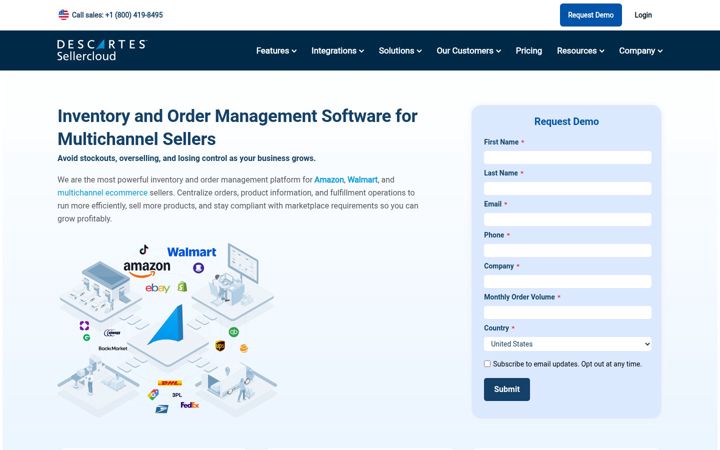Click the Walmart logo in the illustration
The width and height of the screenshot is (720, 450).
click(191, 252)
